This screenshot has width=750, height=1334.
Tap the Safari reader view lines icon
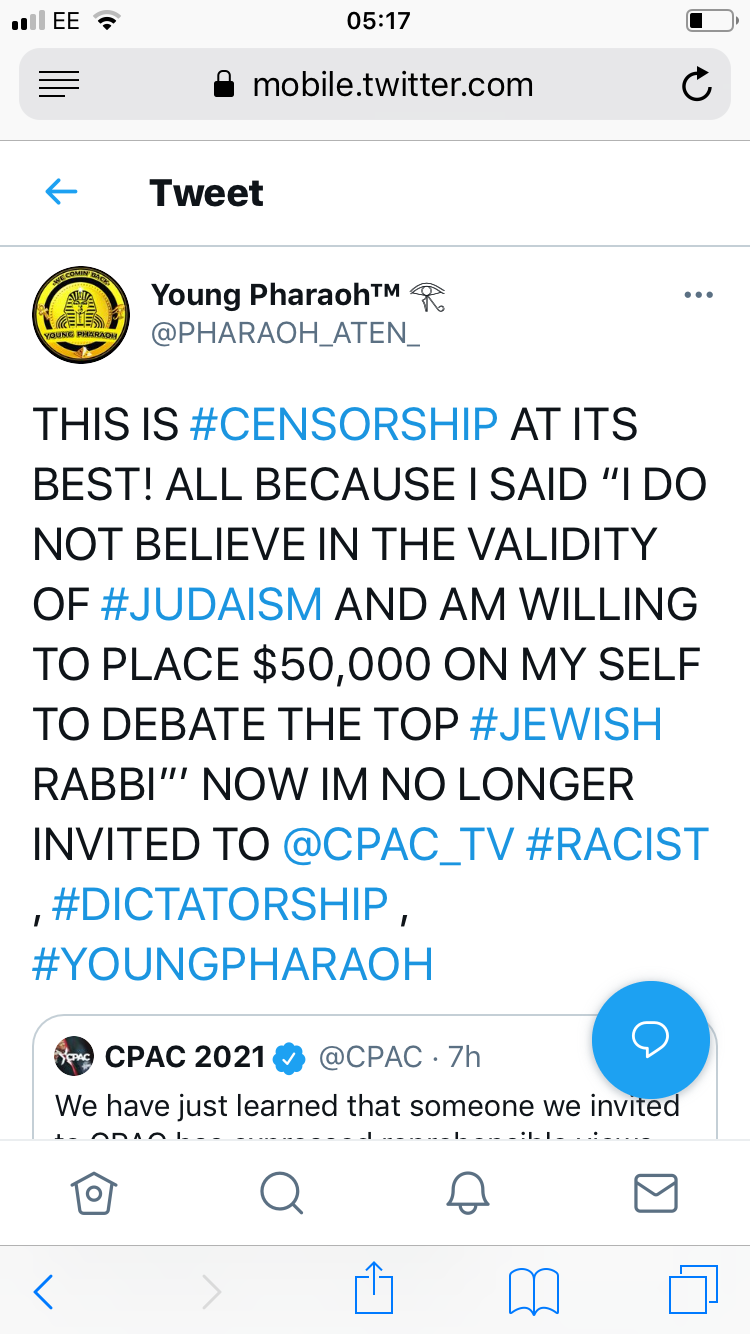tap(59, 85)
